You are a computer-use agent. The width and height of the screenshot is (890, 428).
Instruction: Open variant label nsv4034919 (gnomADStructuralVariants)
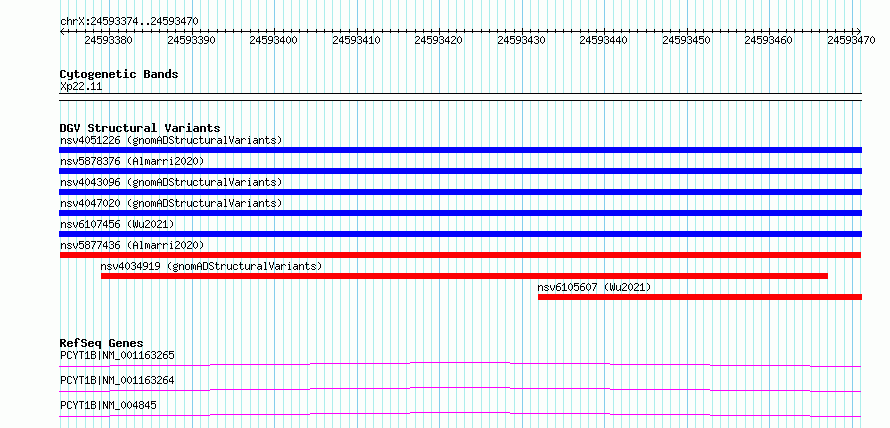(x=211, y=266)
